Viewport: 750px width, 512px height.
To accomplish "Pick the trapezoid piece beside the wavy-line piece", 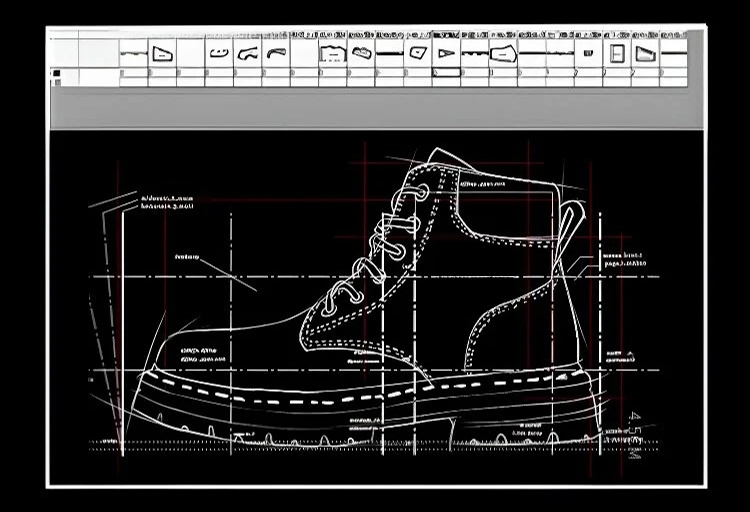I will pos(162,54).
